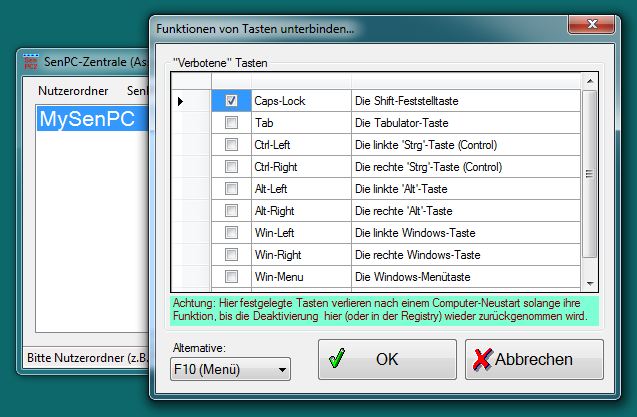This screenshot has height=417, width=637.
Task: Click scrollbar down arrow in key list
Action: click(589, 283)
